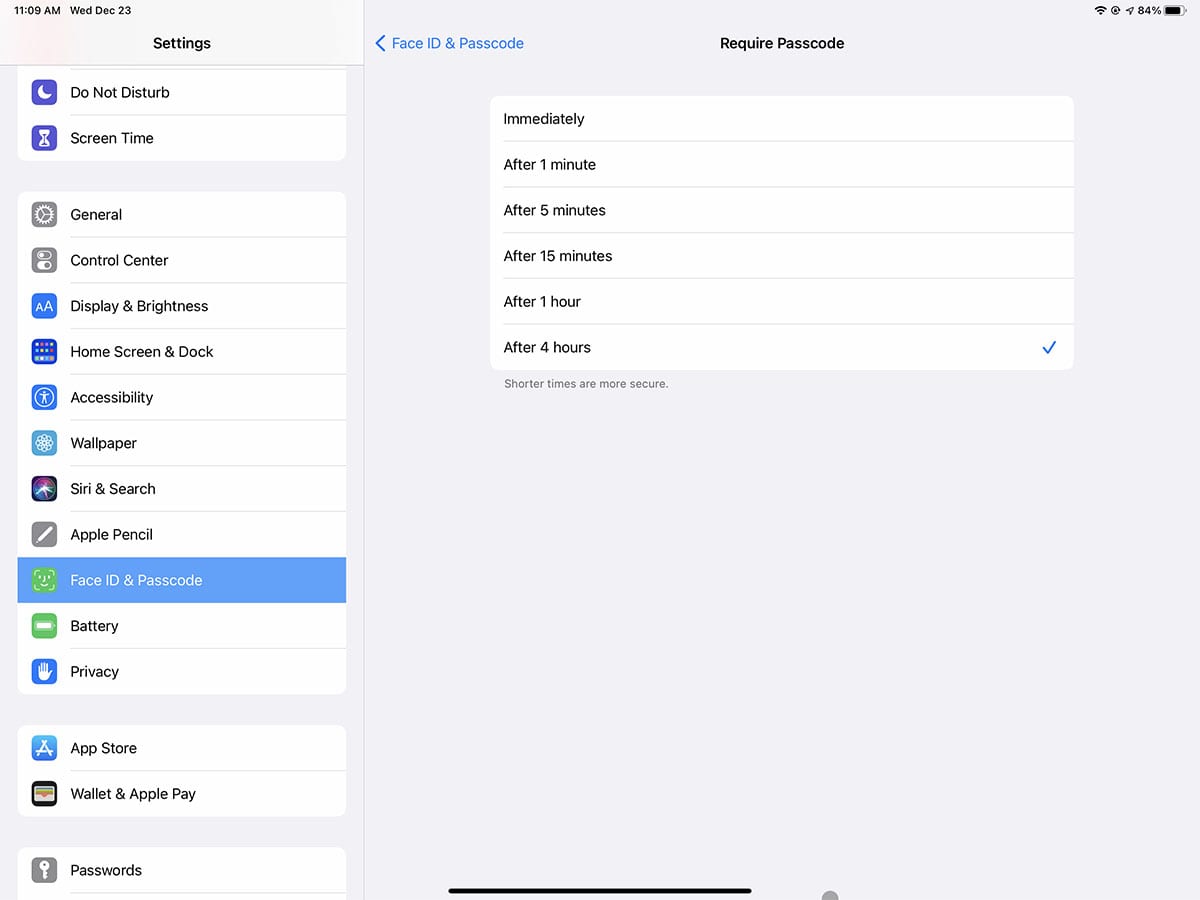Tap the Display & Brightness AA icon
The width and height of the screenshot is (1200, 900).
pos(44,306)
